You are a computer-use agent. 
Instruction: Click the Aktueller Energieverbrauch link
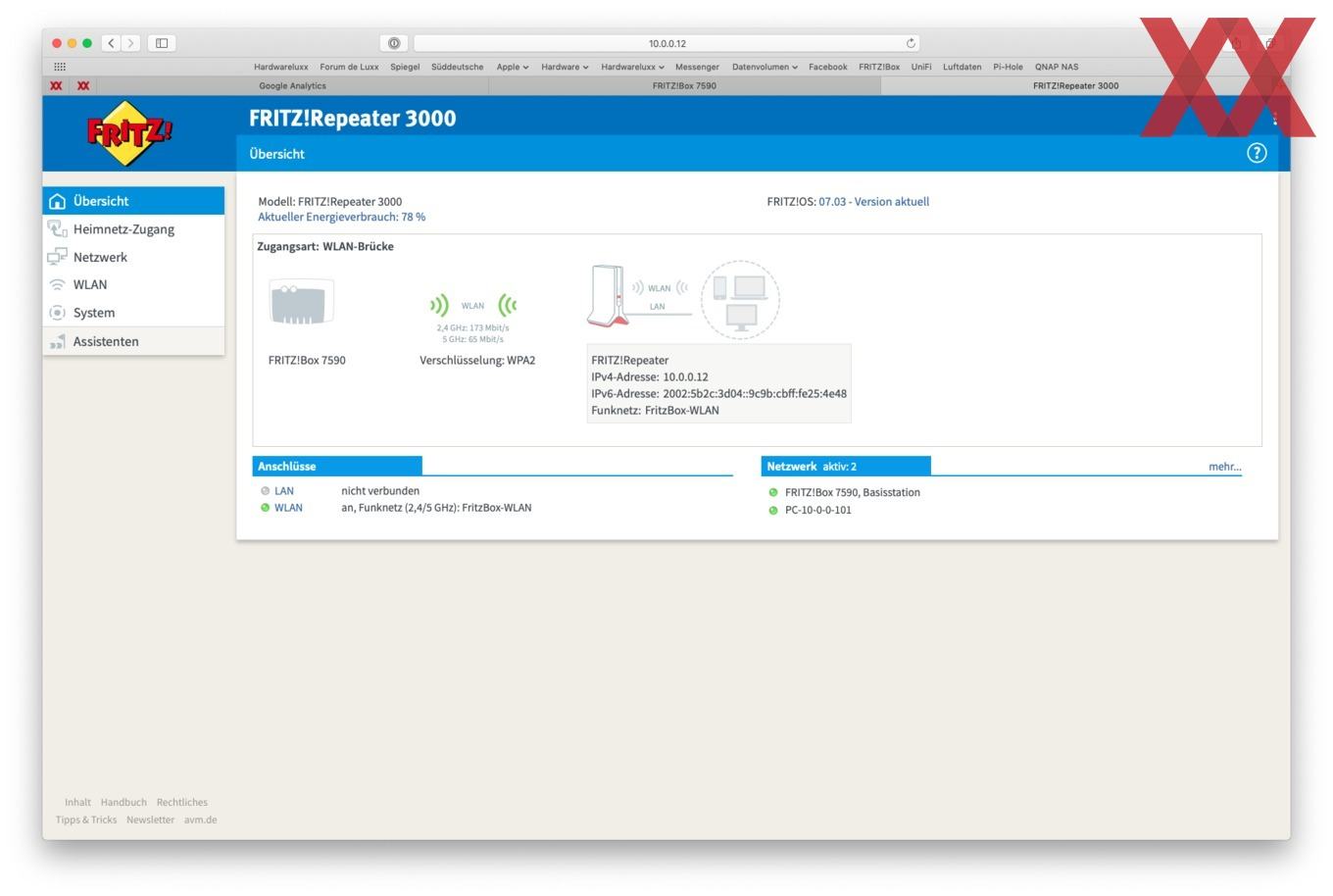click(x=341, y=217)
